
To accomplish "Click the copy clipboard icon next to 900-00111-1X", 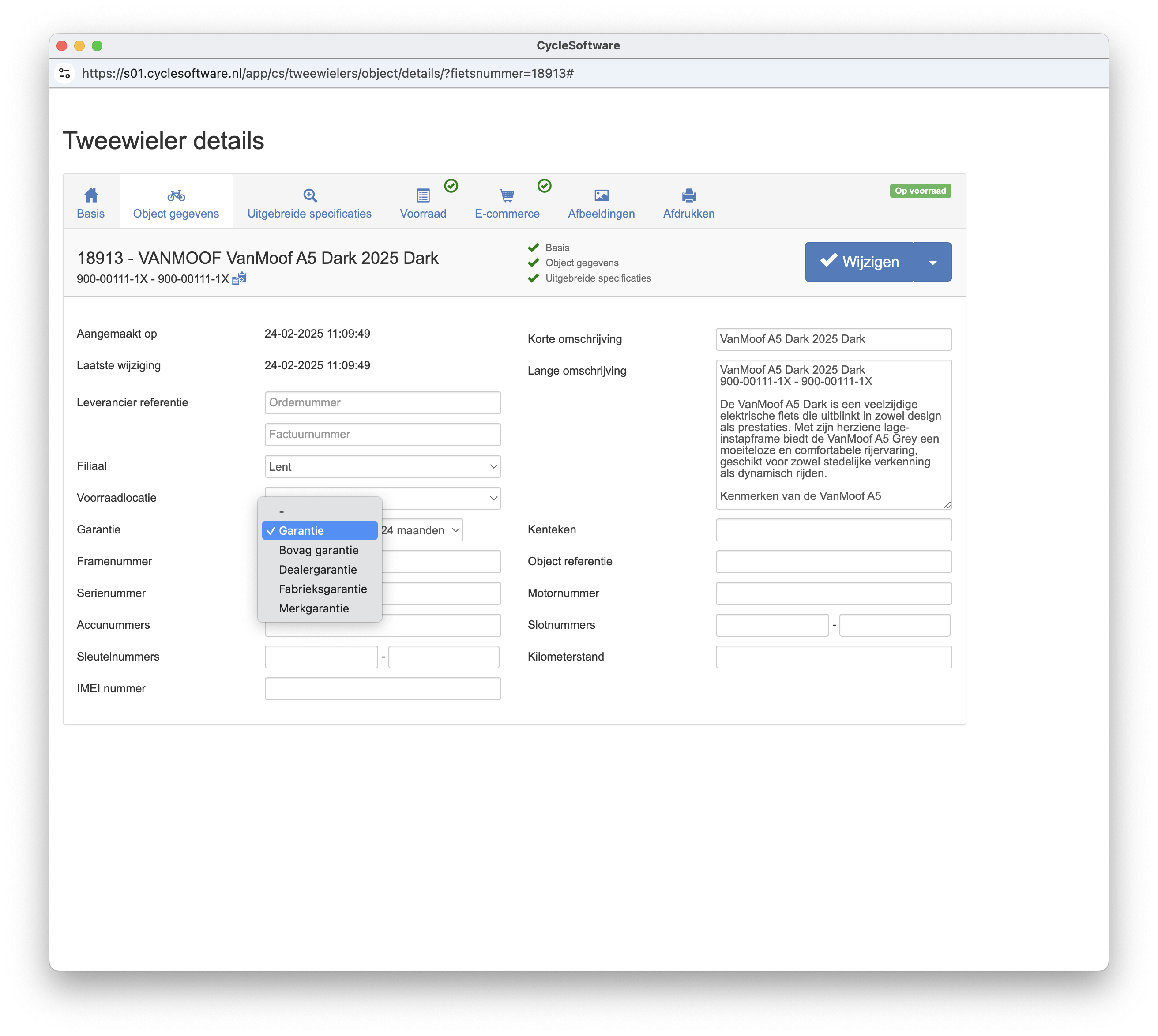I will click(x=240, y=278).
